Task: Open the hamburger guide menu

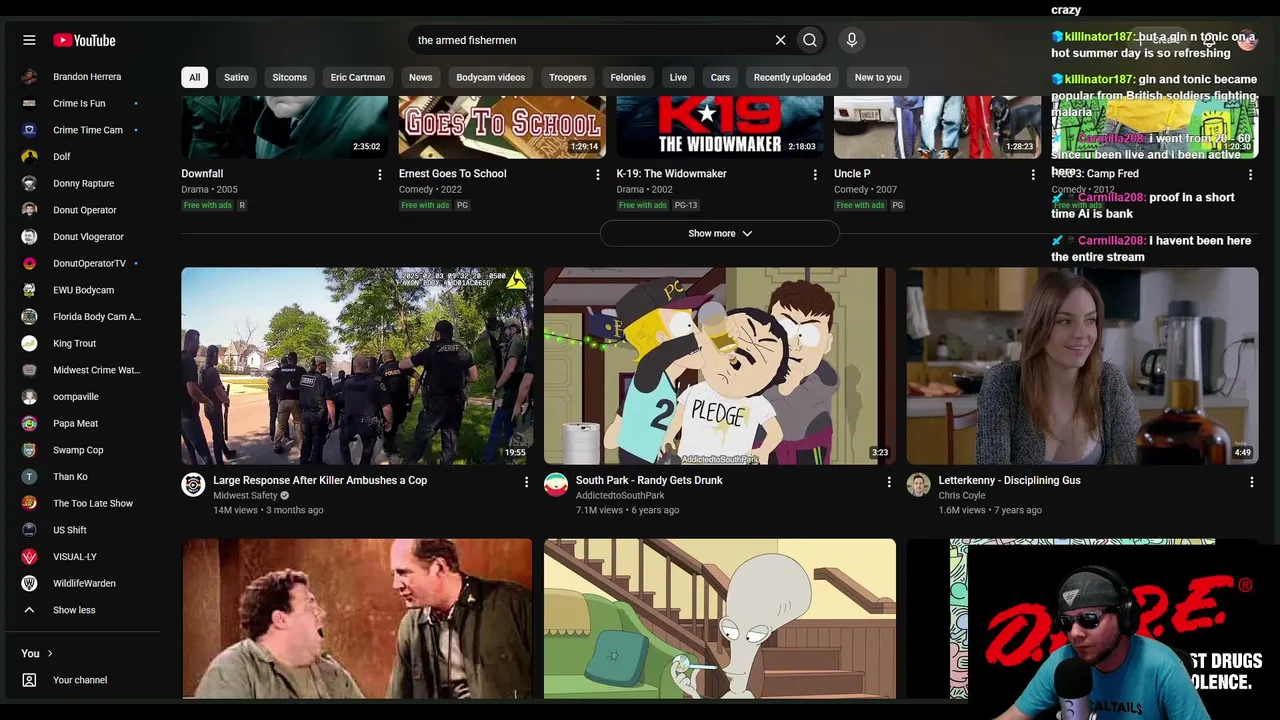Action: click(29, 40)
